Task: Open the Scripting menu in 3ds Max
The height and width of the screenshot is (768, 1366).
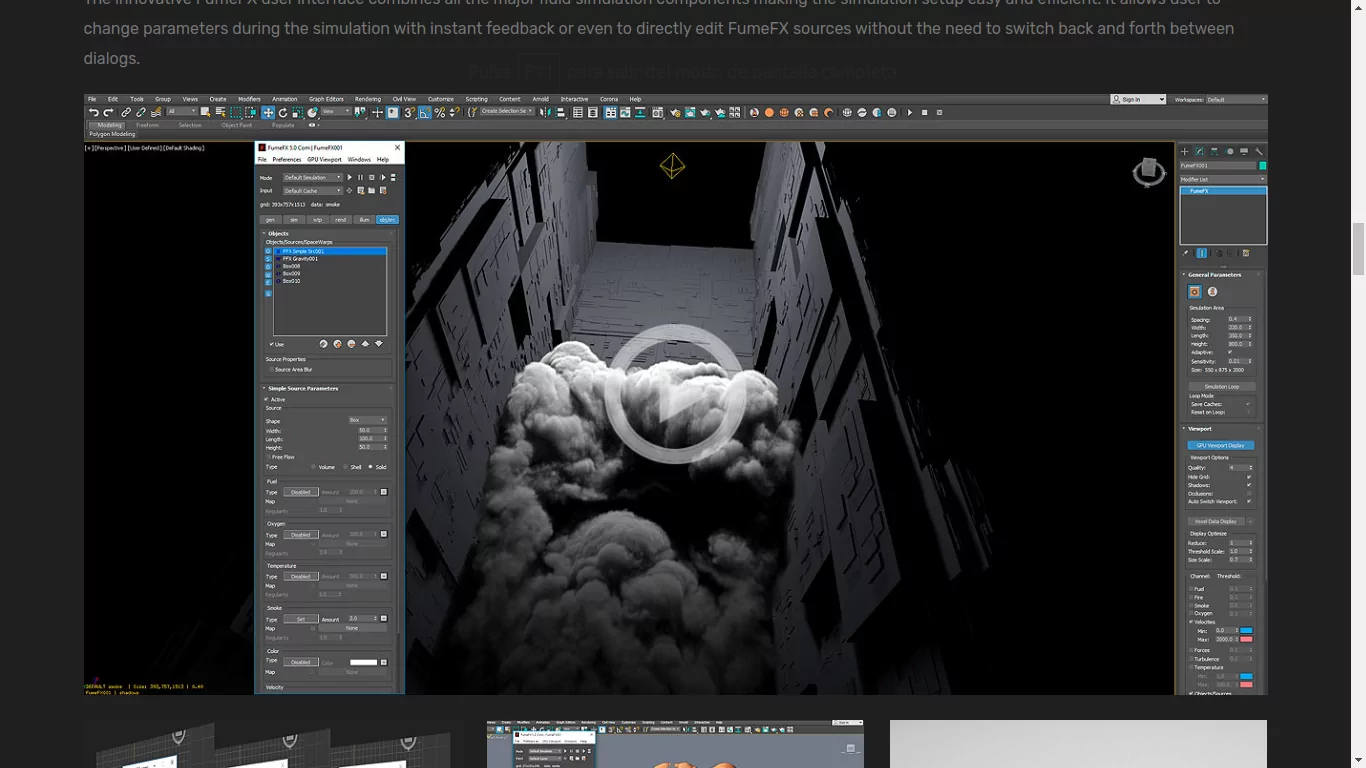Action: coord(477,99)
